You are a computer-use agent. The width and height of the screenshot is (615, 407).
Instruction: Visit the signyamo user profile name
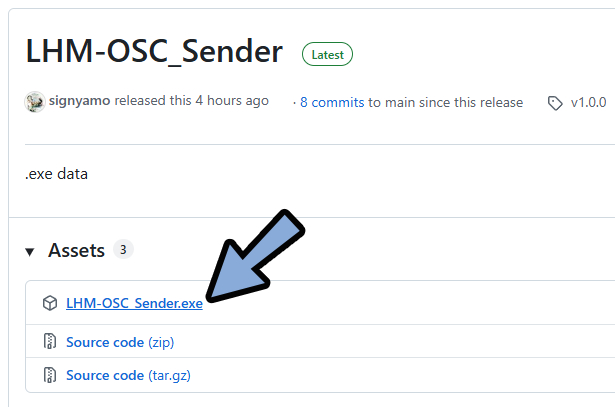click(80, 101)
